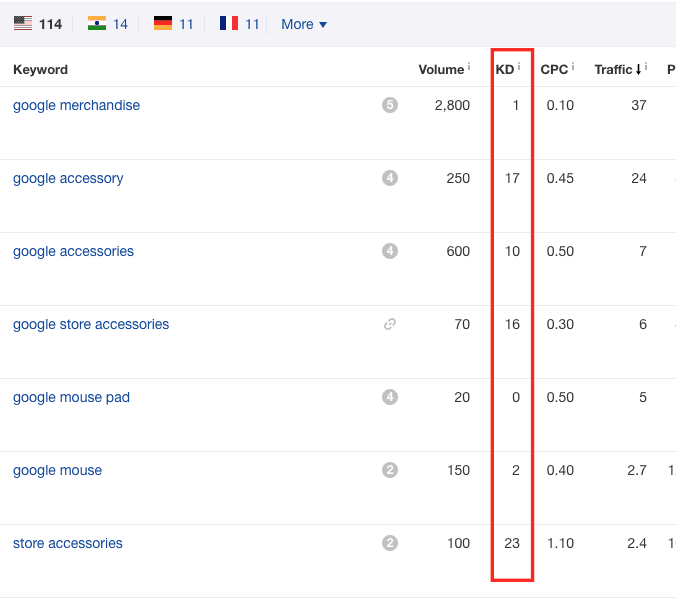Open the google accessories keyword link
The height and width of the screenshot is (603, 676).
click(x=73, y=251)
